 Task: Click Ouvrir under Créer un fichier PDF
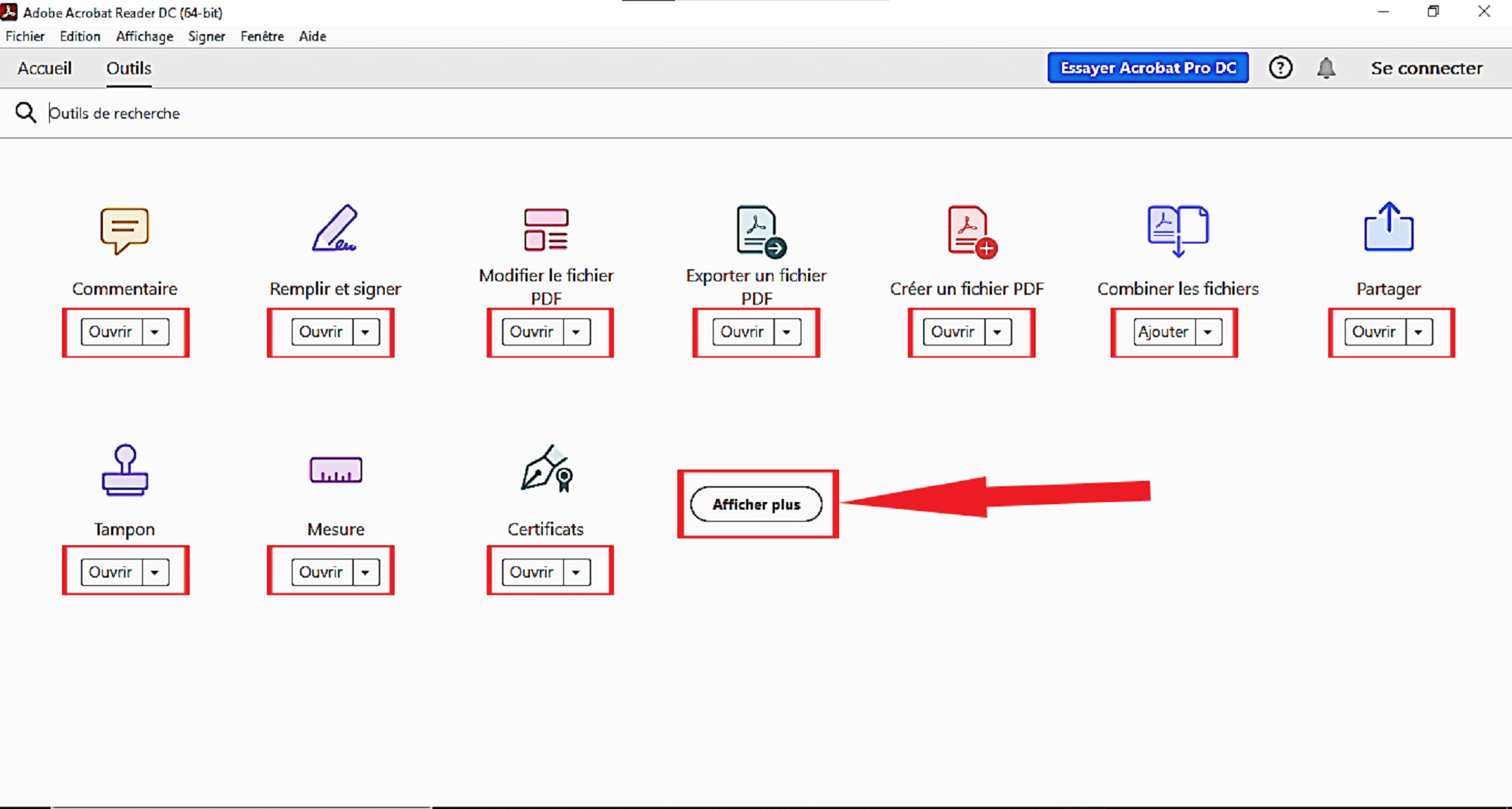954,332
